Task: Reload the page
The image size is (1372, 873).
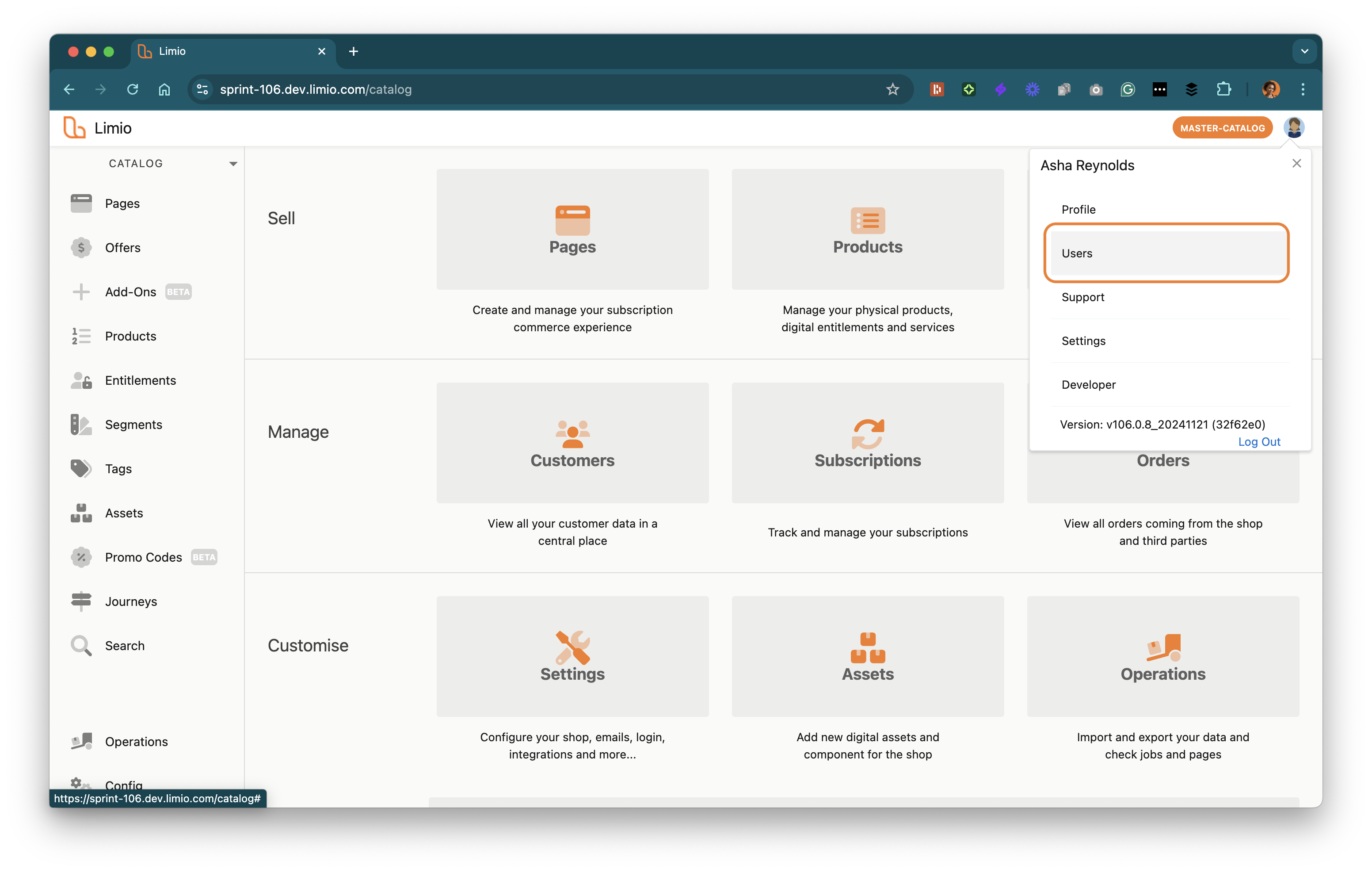Action: (x=132, y=89)
